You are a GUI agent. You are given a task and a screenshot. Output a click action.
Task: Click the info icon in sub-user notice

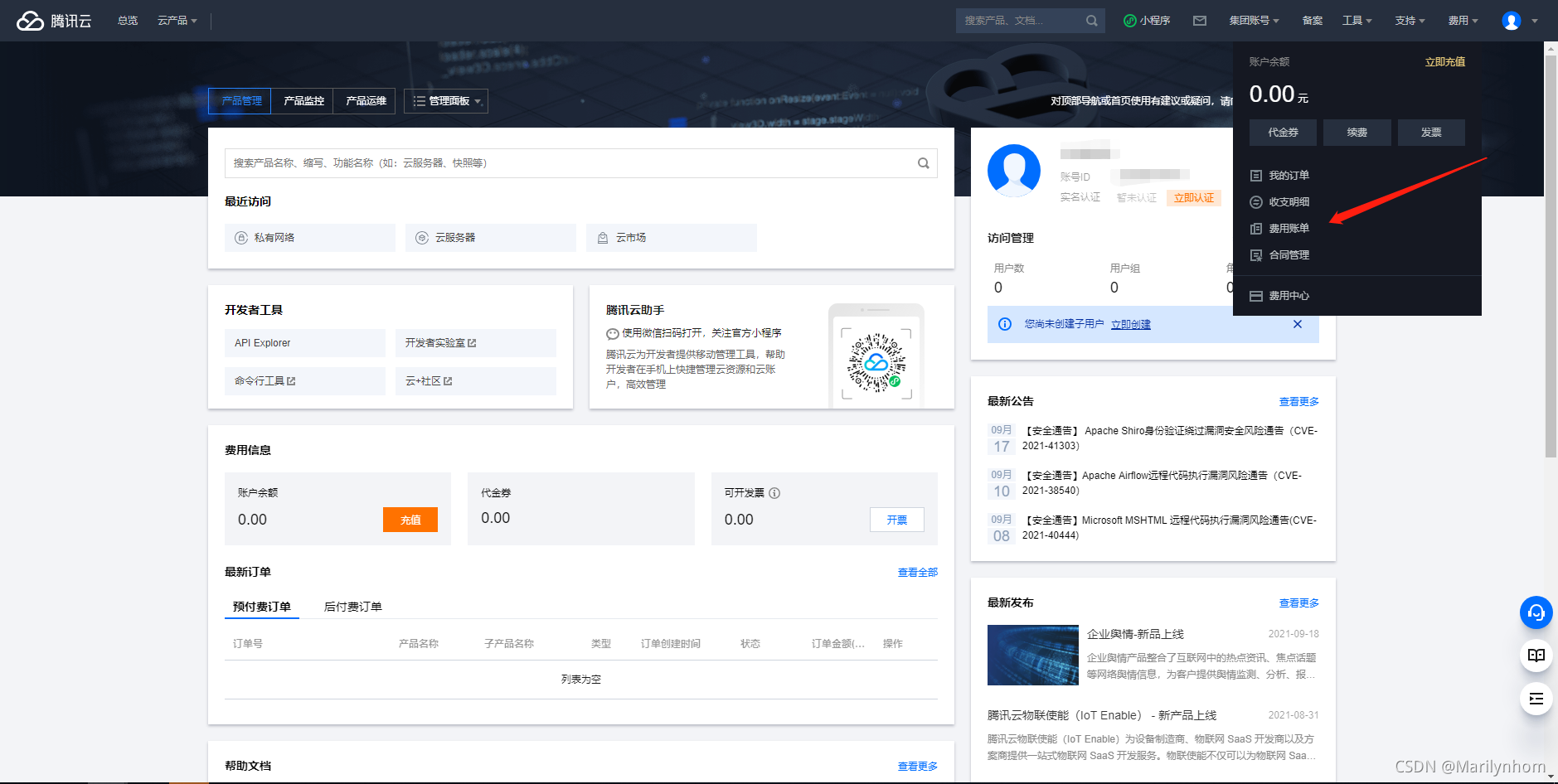pos(1005,324)
